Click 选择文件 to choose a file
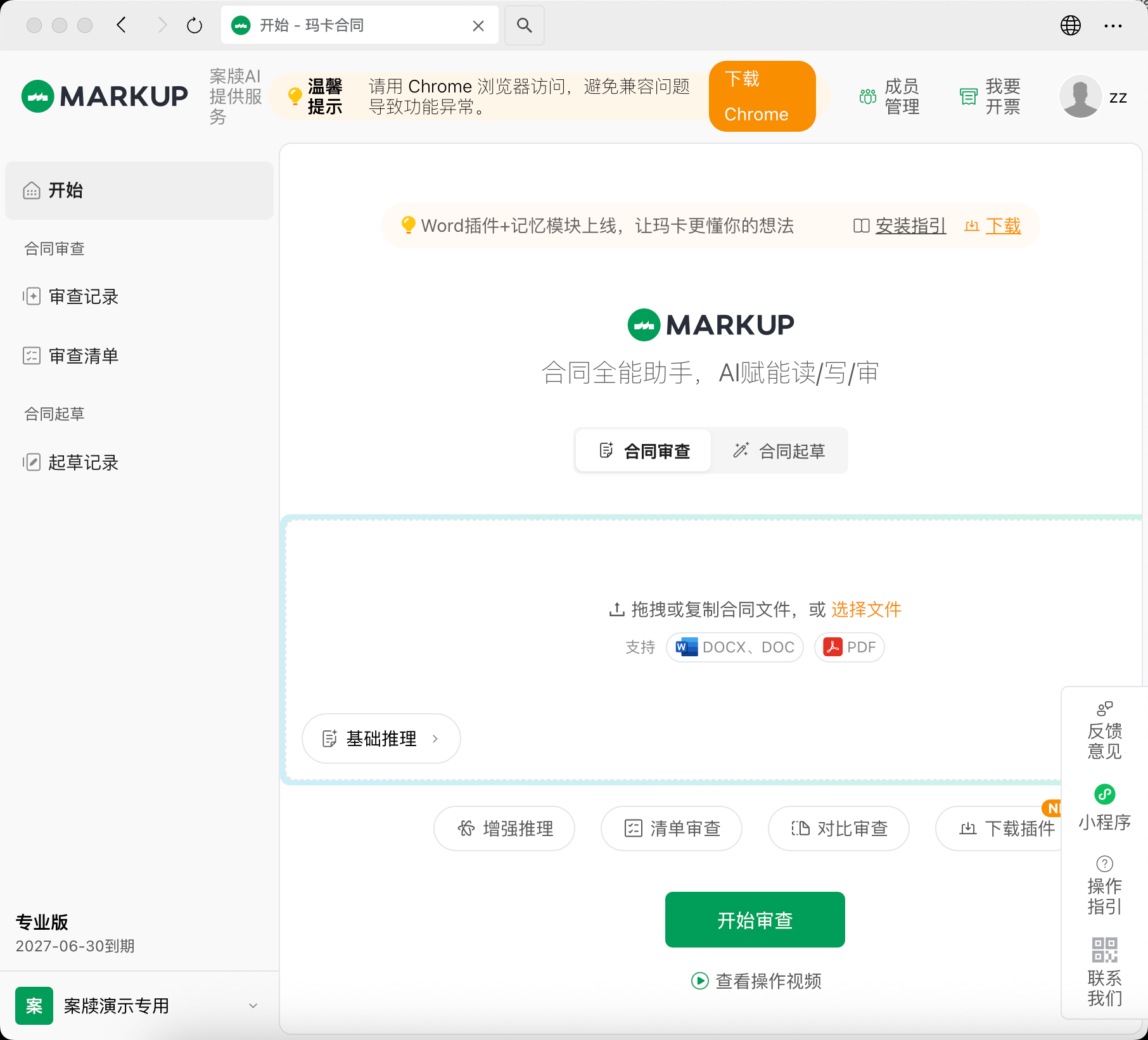The image size is (1148, 1040). [x=866, y=609]
